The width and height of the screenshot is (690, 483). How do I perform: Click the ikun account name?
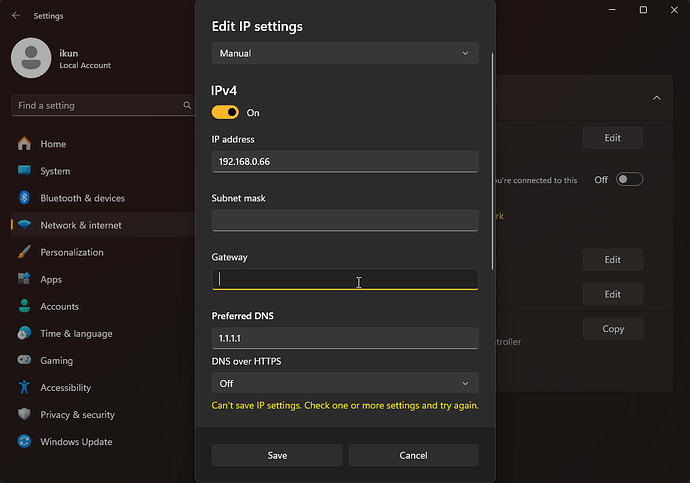(69, 53)
